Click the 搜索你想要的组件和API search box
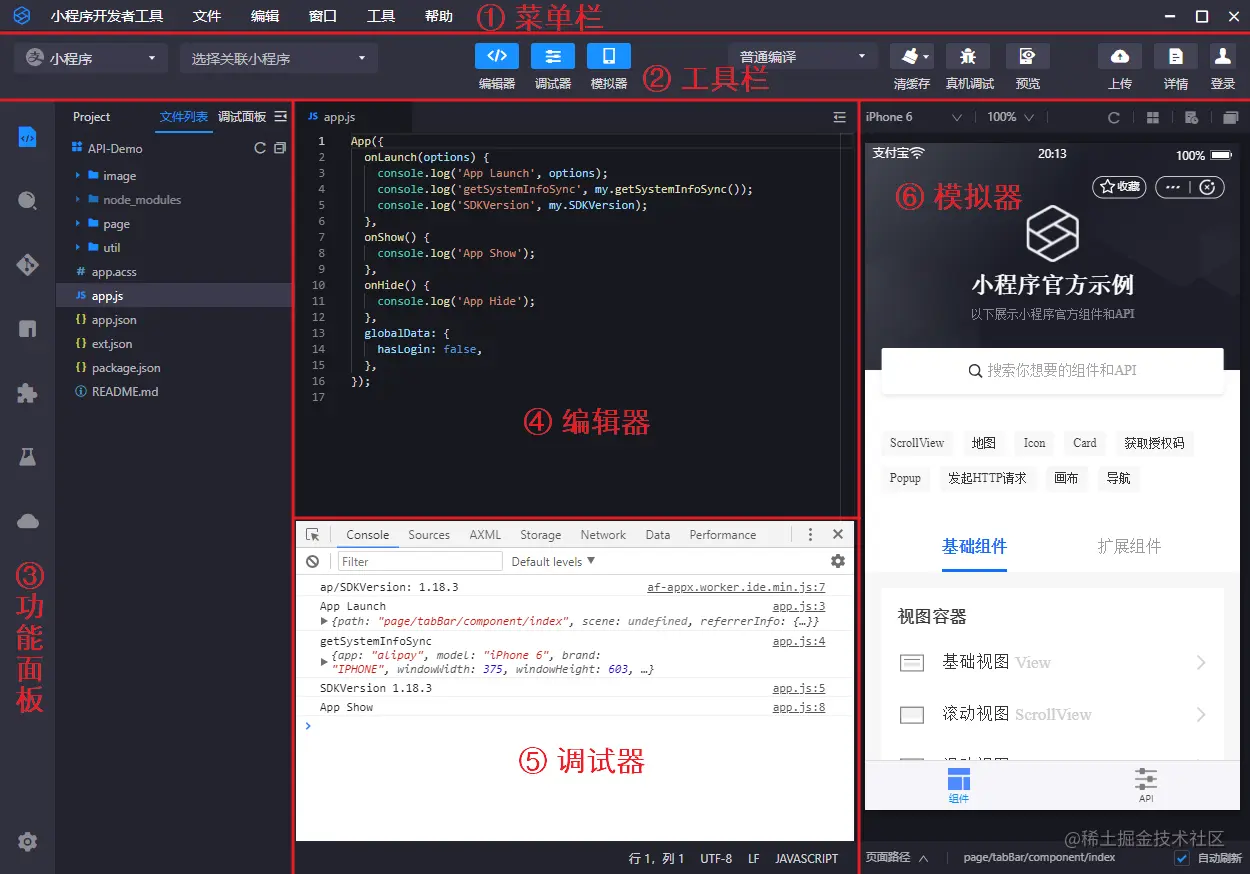 click(1052, 370)
